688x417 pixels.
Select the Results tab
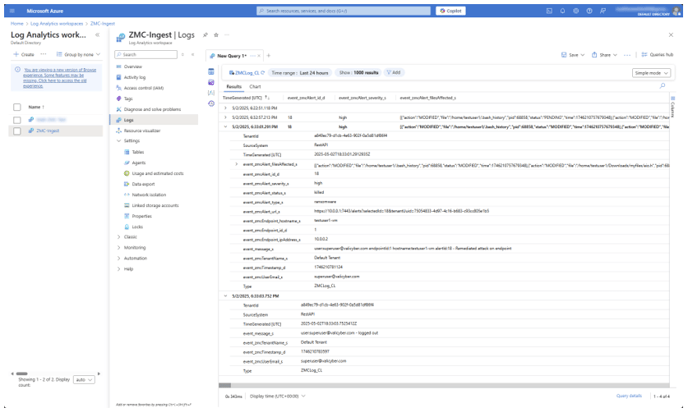234,87
